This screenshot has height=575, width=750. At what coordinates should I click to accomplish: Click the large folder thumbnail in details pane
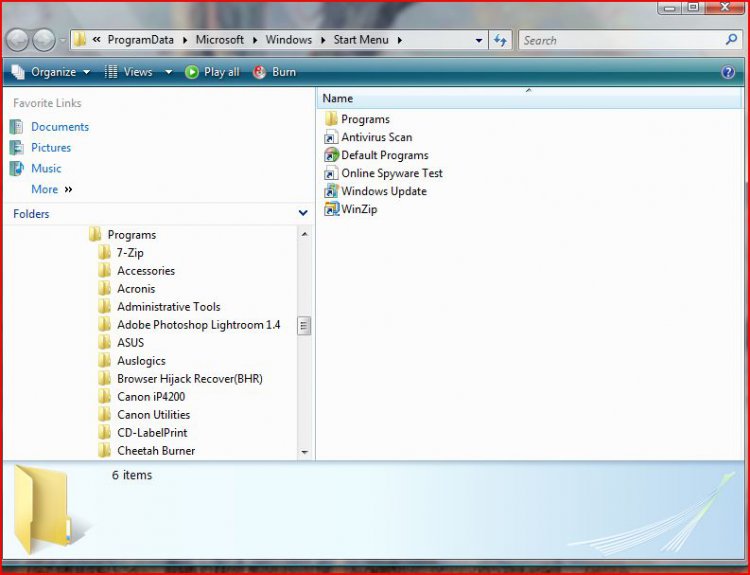click(43, 509)
